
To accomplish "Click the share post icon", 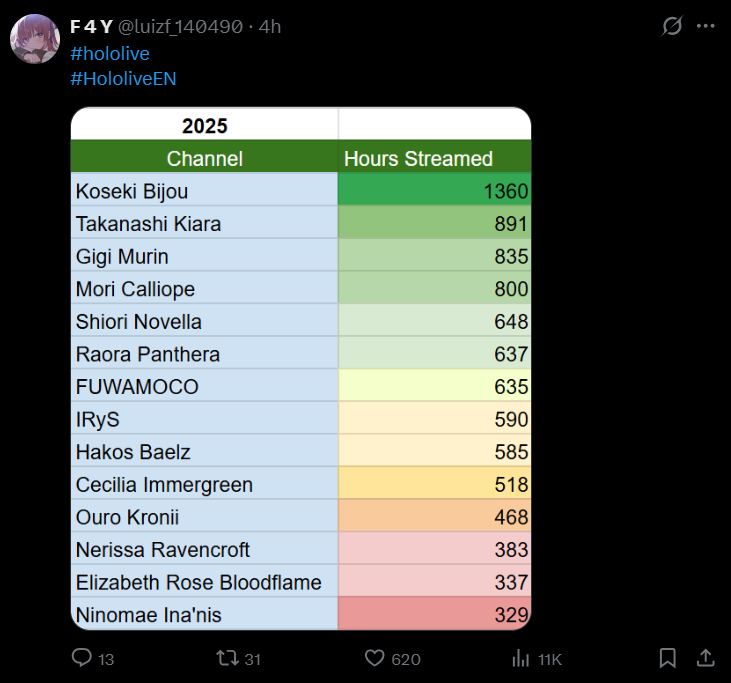I will (x=705, y=658).
